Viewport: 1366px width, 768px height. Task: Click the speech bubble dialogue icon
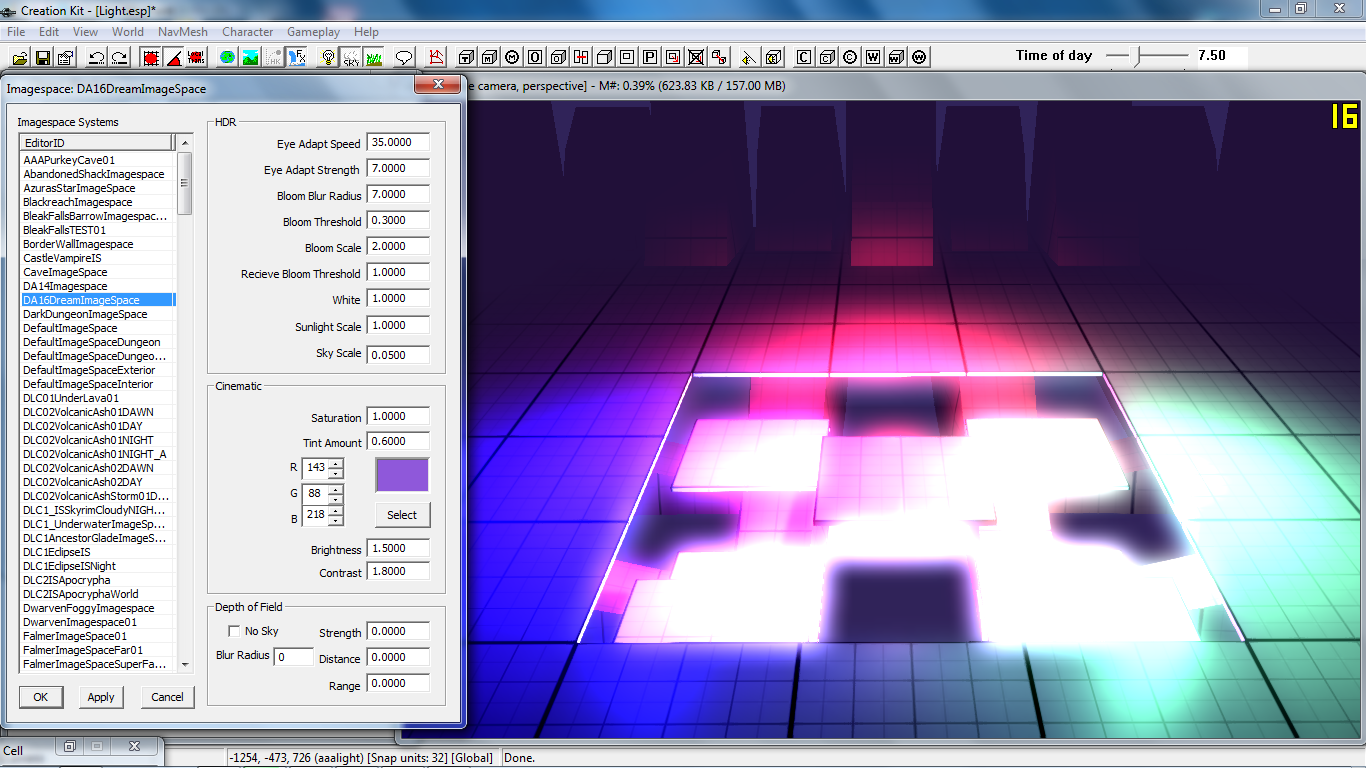tap(404, 57)
